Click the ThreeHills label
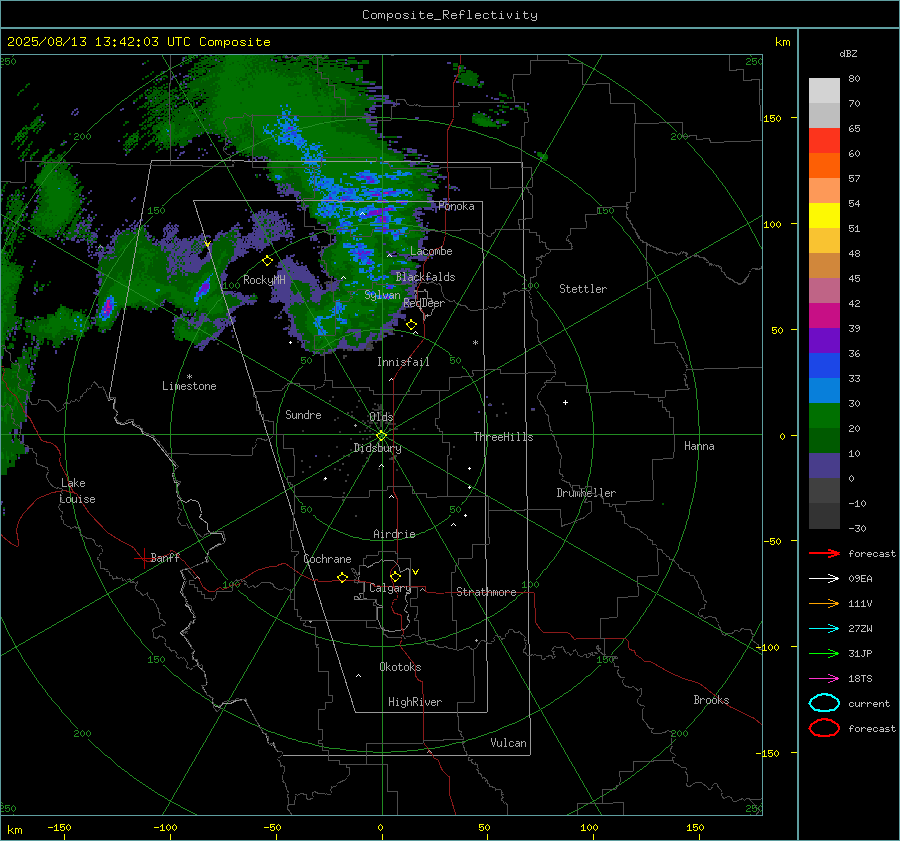The image size is (900, 841). pyautogui.click(x=503, y=437)
